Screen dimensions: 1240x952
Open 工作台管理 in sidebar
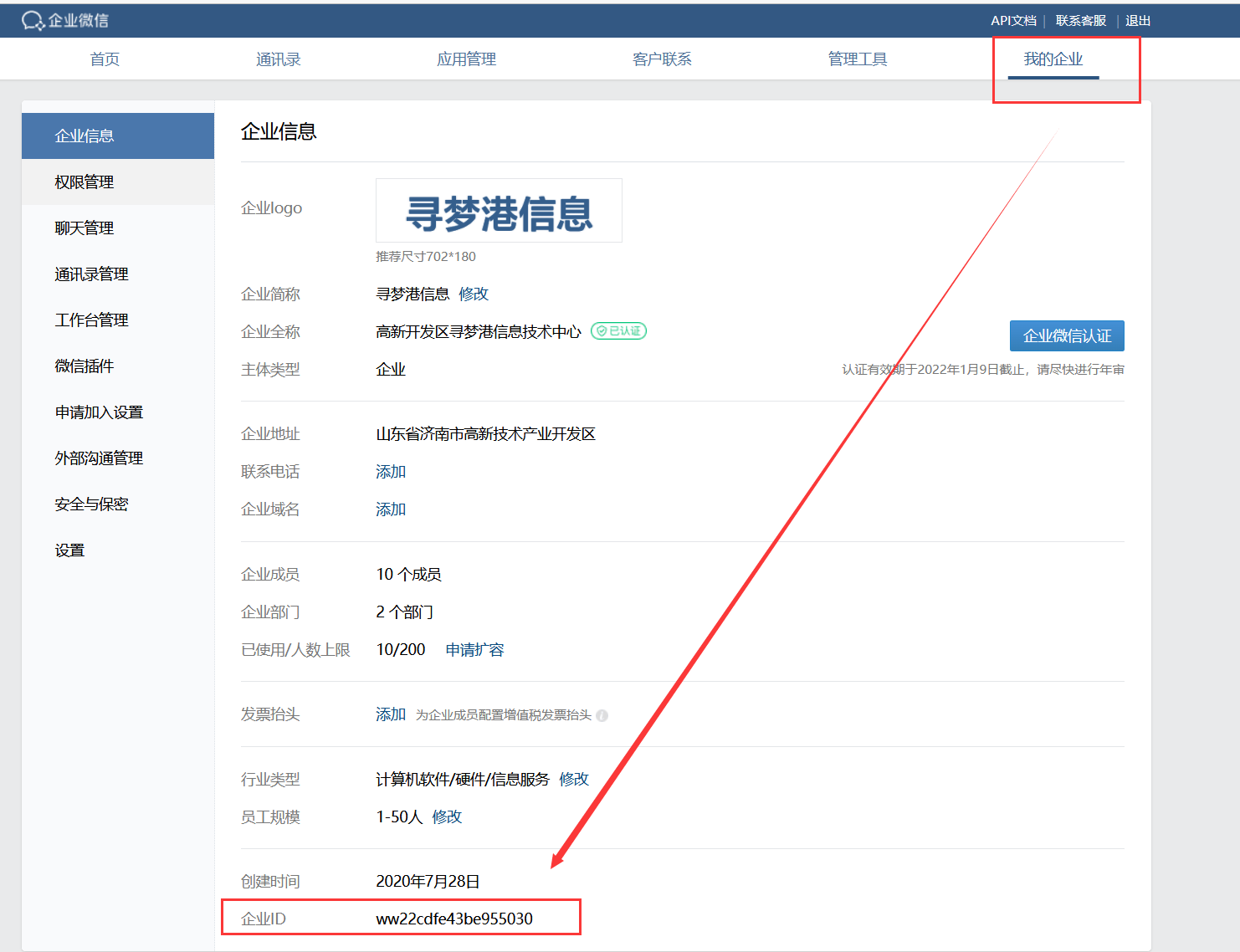[x=118, y=320]
